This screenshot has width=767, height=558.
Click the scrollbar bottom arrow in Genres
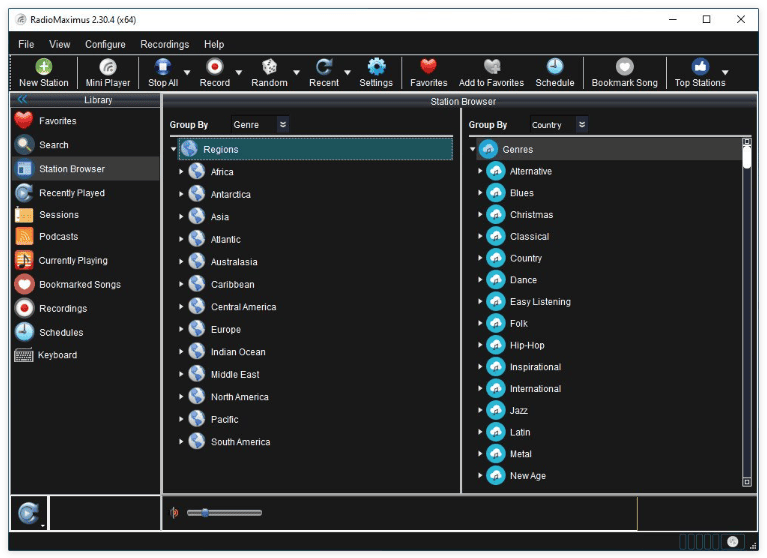click(746, 482)
